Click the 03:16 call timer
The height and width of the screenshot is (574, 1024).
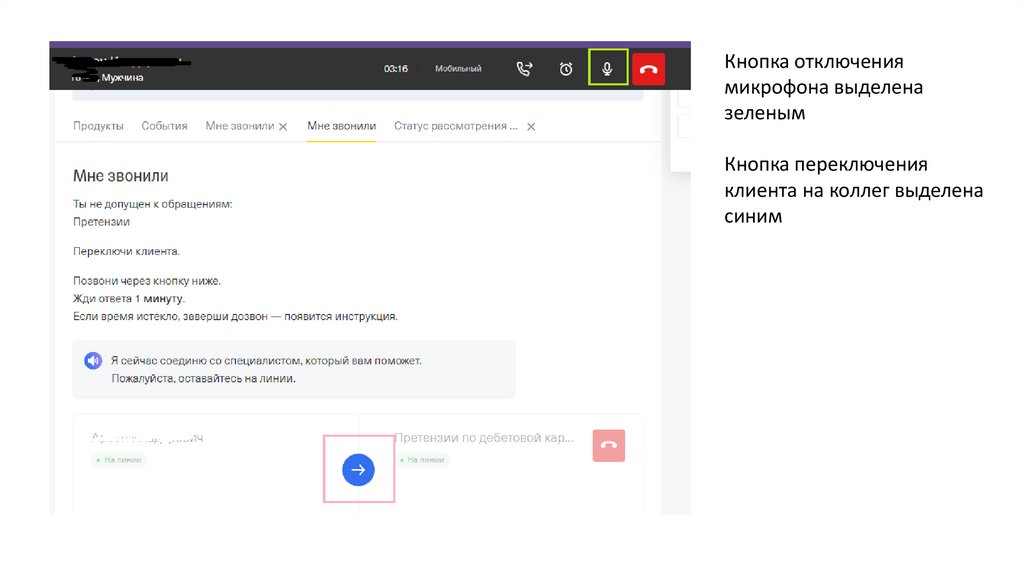tap(396, 69)
